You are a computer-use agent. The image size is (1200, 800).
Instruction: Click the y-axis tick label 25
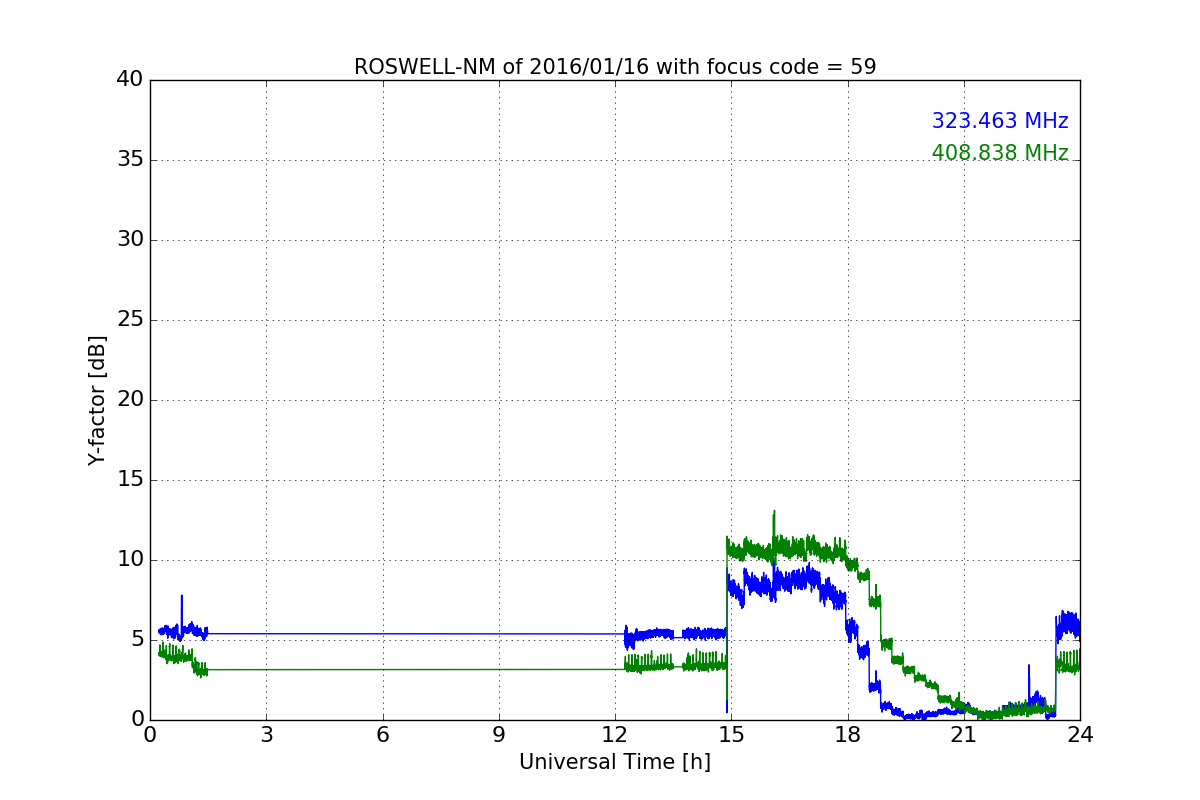coord(130,320)
